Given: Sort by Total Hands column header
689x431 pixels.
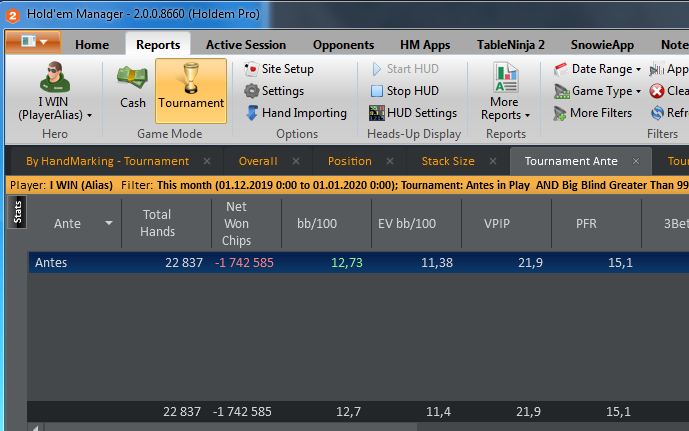Looking at the screenshot, I should coord(157,223).
